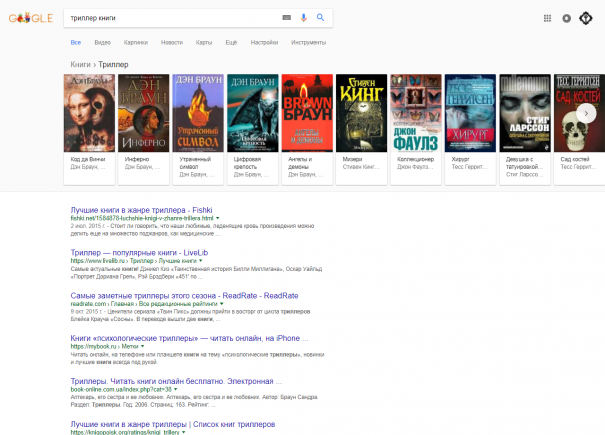Start voice search with microphone icon

(304, 18)
